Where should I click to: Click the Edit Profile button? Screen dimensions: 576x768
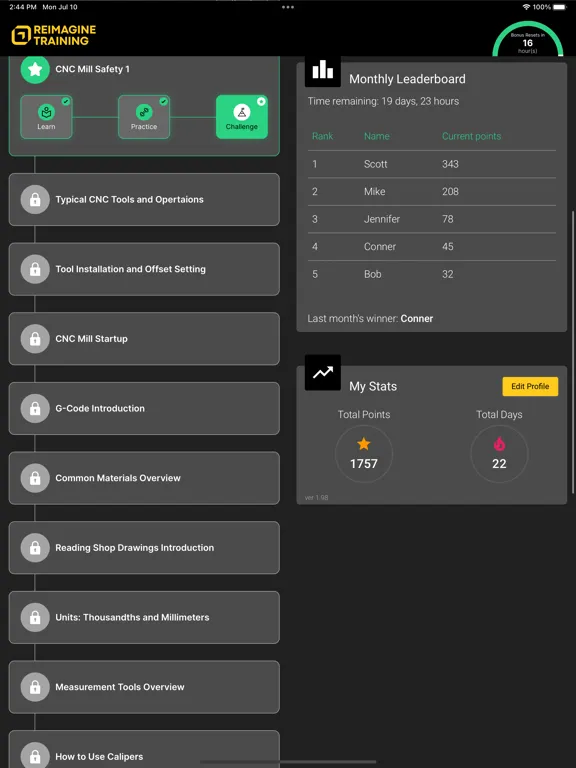point(530,386)
